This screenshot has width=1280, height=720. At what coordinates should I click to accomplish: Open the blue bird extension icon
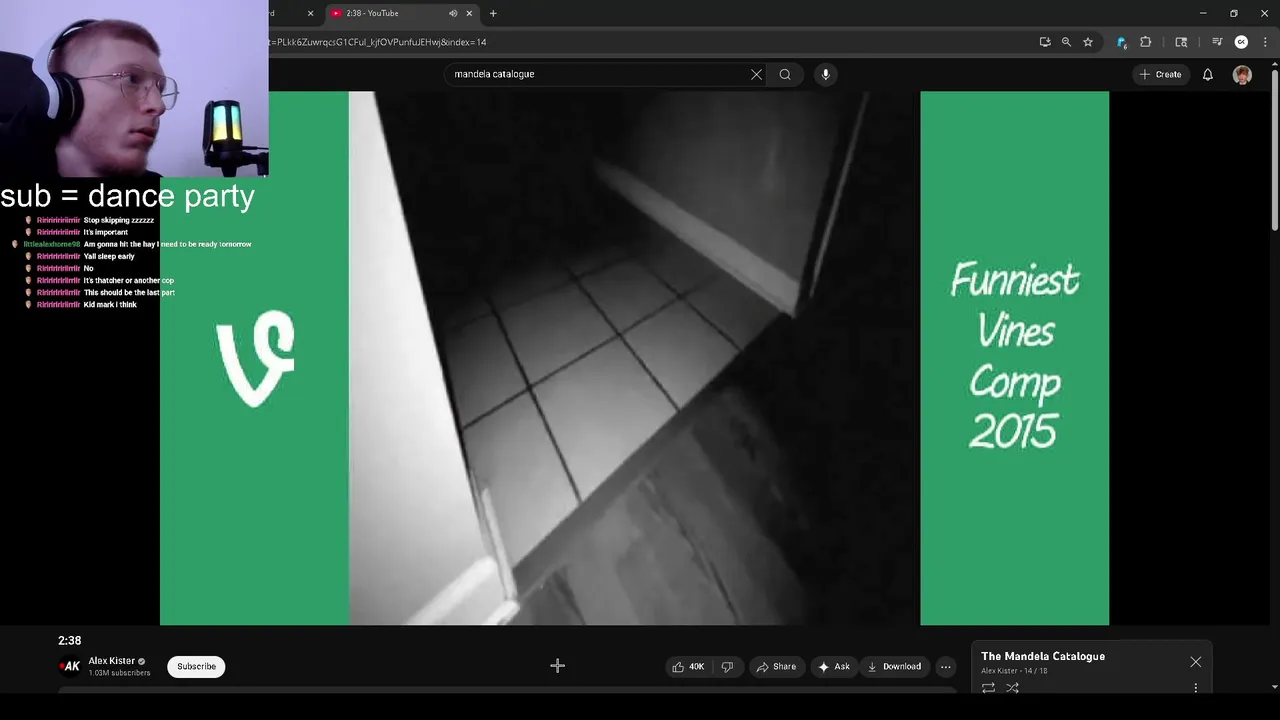[1121, 42]
